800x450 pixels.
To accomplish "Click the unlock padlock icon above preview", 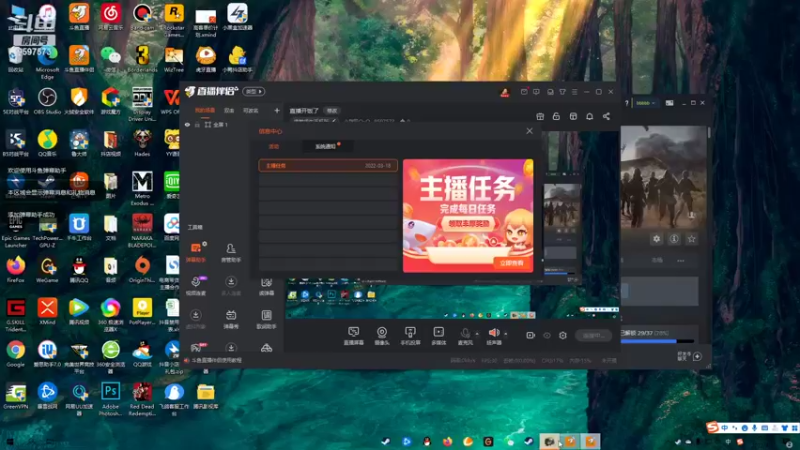I will 556,116.
